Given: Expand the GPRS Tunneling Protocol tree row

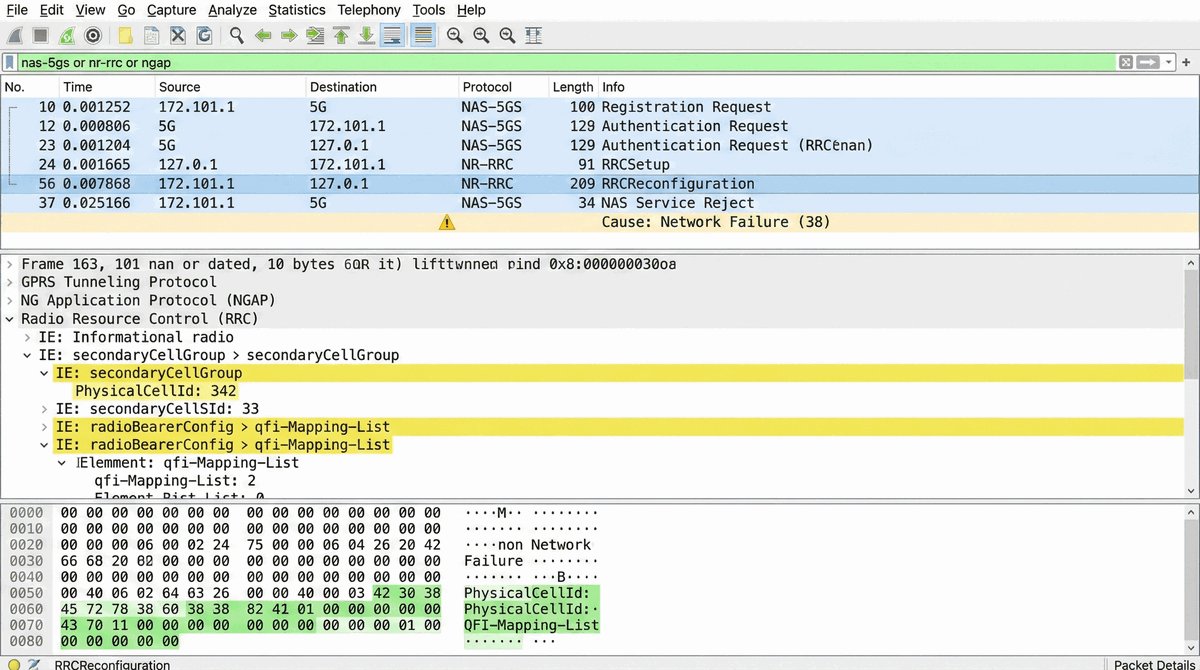Looking at the screenshot, I should coord(10,282).
